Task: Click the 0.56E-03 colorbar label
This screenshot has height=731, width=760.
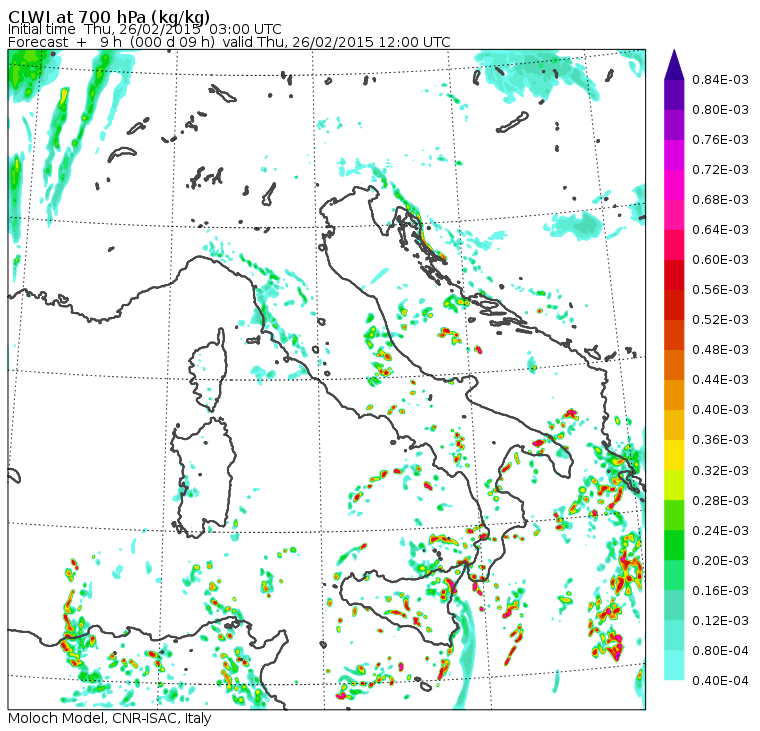Action: pyautogui.click(x=720, y=290)
